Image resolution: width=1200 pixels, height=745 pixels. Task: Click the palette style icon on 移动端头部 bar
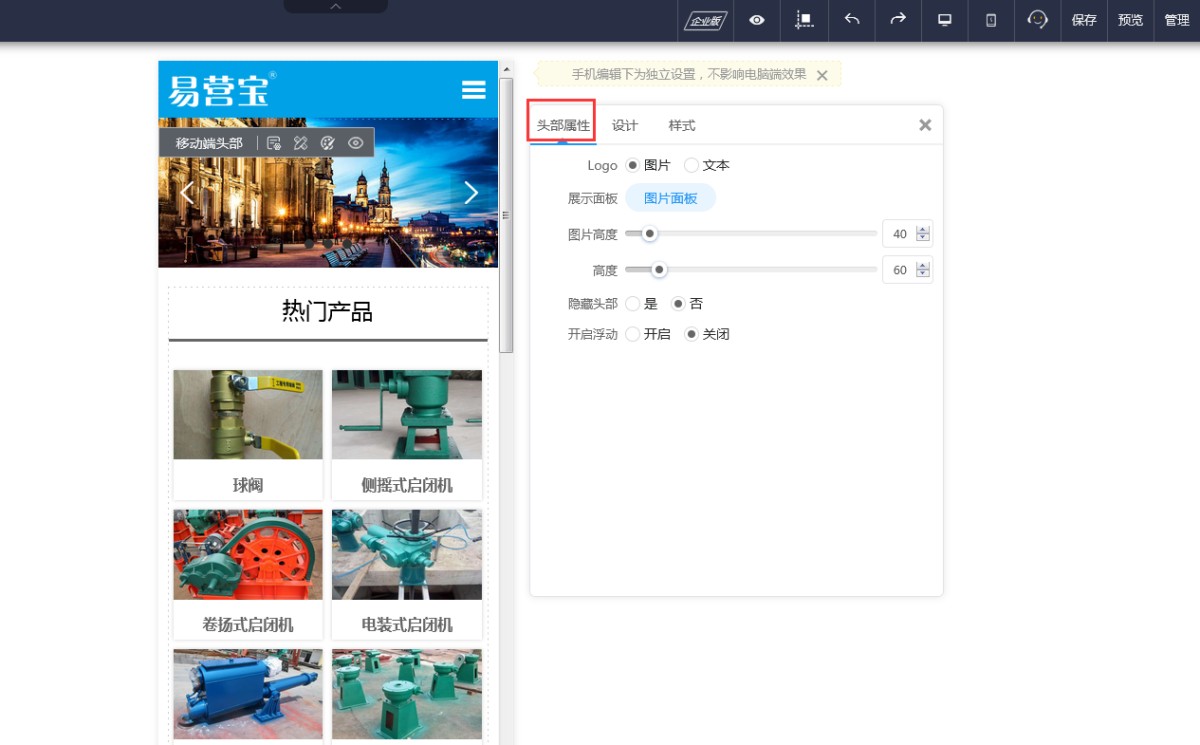(327, 143)
